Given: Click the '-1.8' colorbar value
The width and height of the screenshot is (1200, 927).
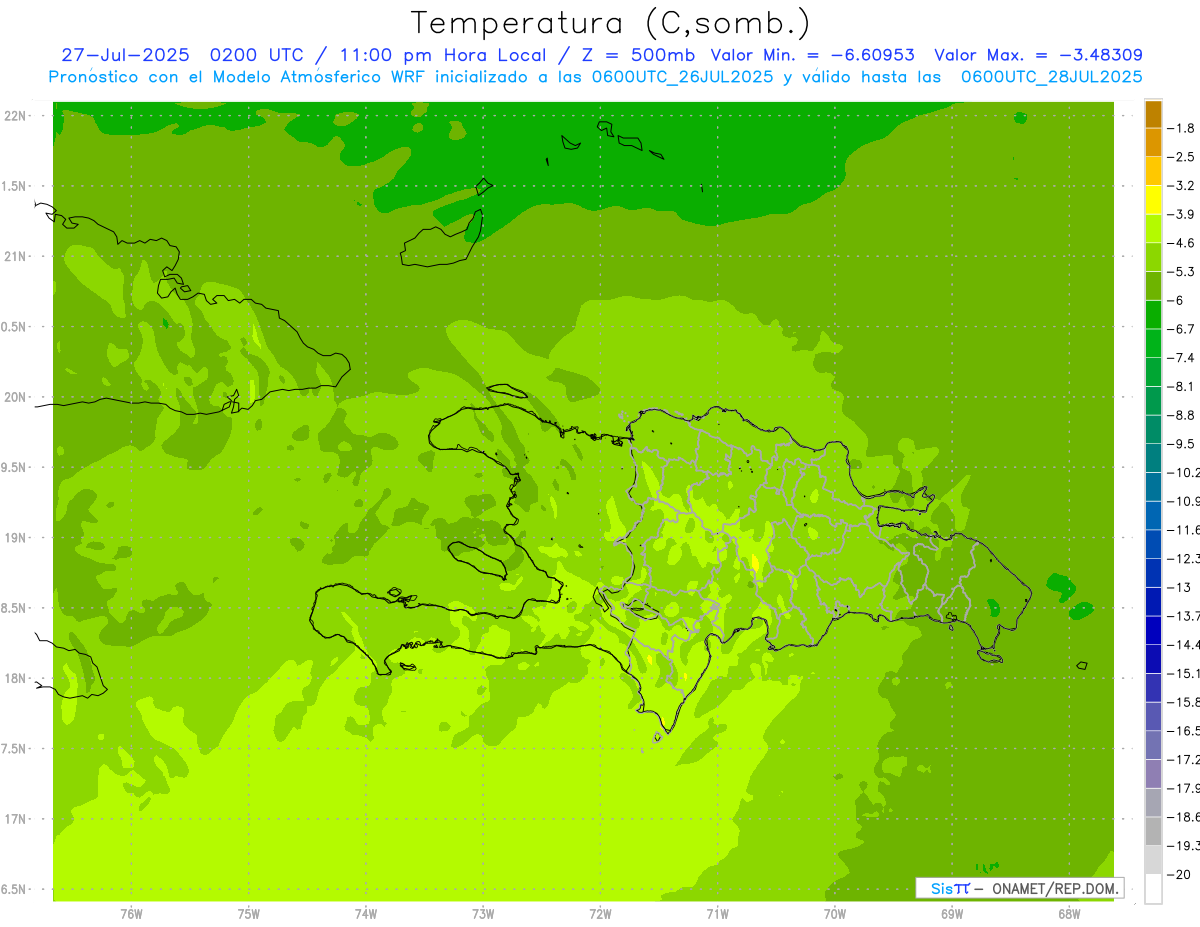Looking at the screenshot, I should 1182,128.
